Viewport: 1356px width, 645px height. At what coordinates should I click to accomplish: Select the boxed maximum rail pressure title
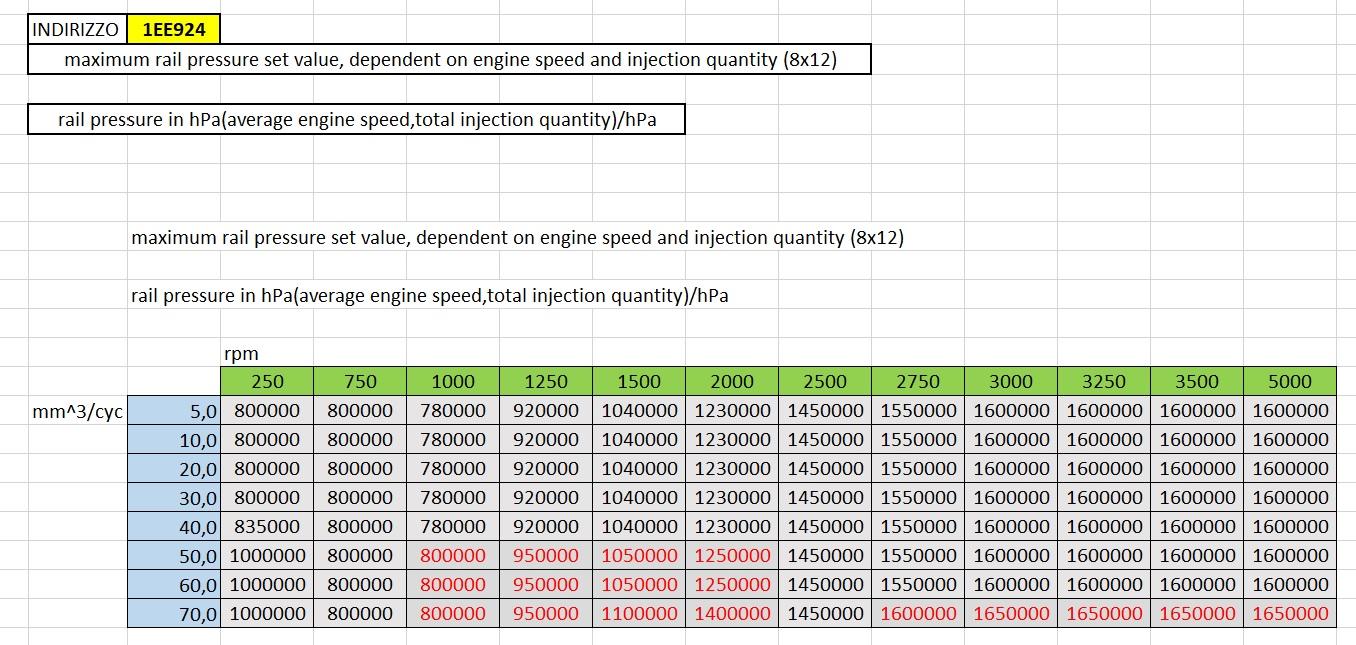449,60
